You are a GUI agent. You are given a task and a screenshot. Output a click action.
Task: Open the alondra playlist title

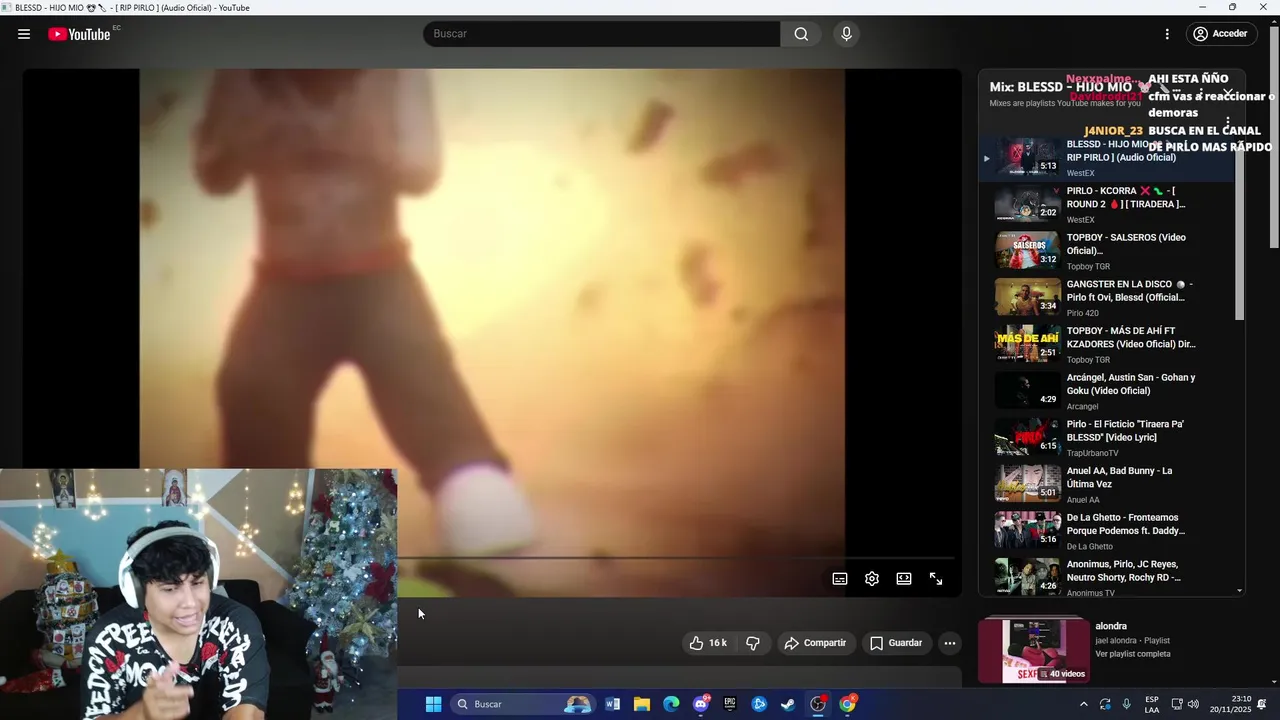pos(1111,626)
